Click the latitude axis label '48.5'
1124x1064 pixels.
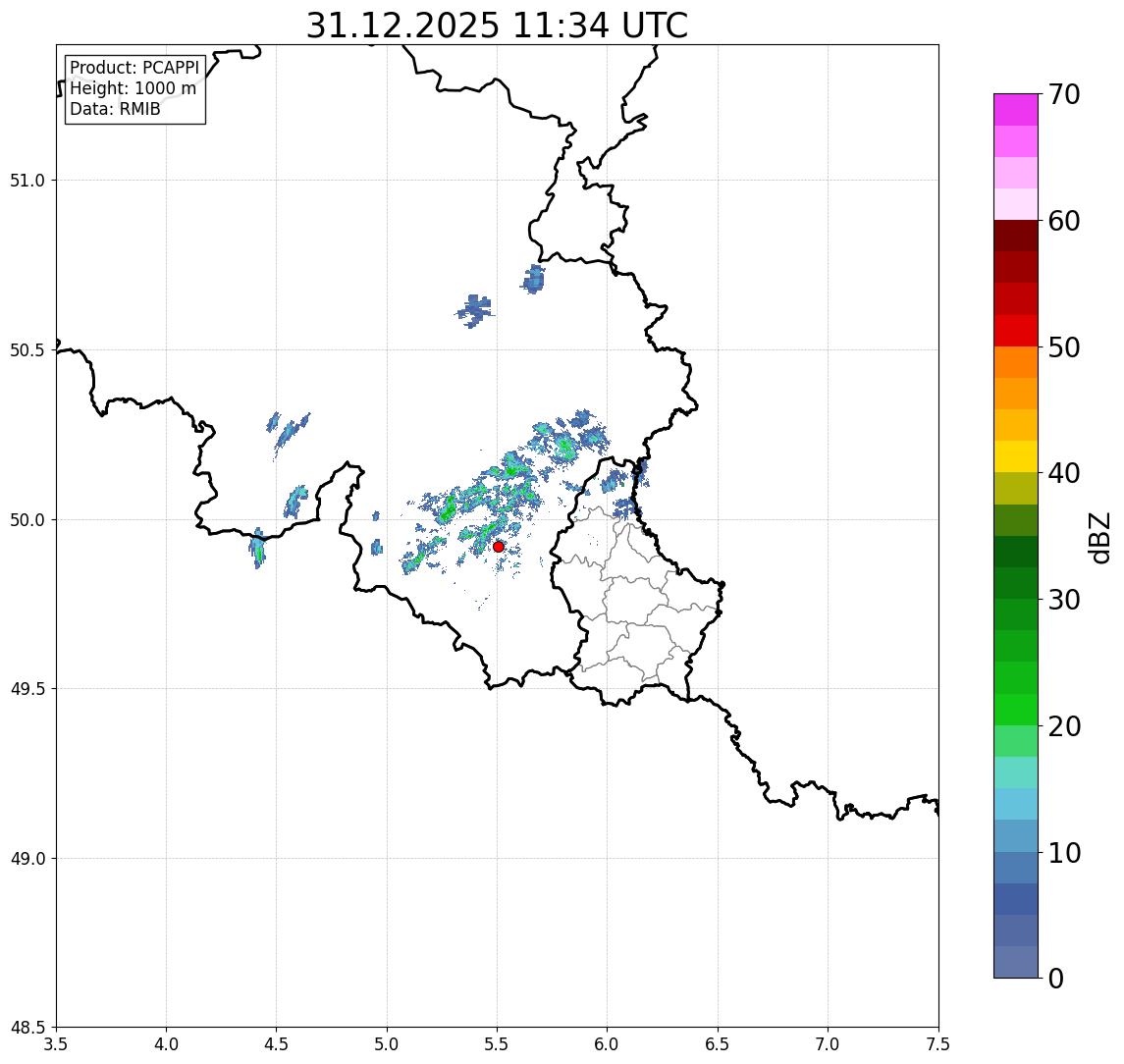(x=27, y=1028)
